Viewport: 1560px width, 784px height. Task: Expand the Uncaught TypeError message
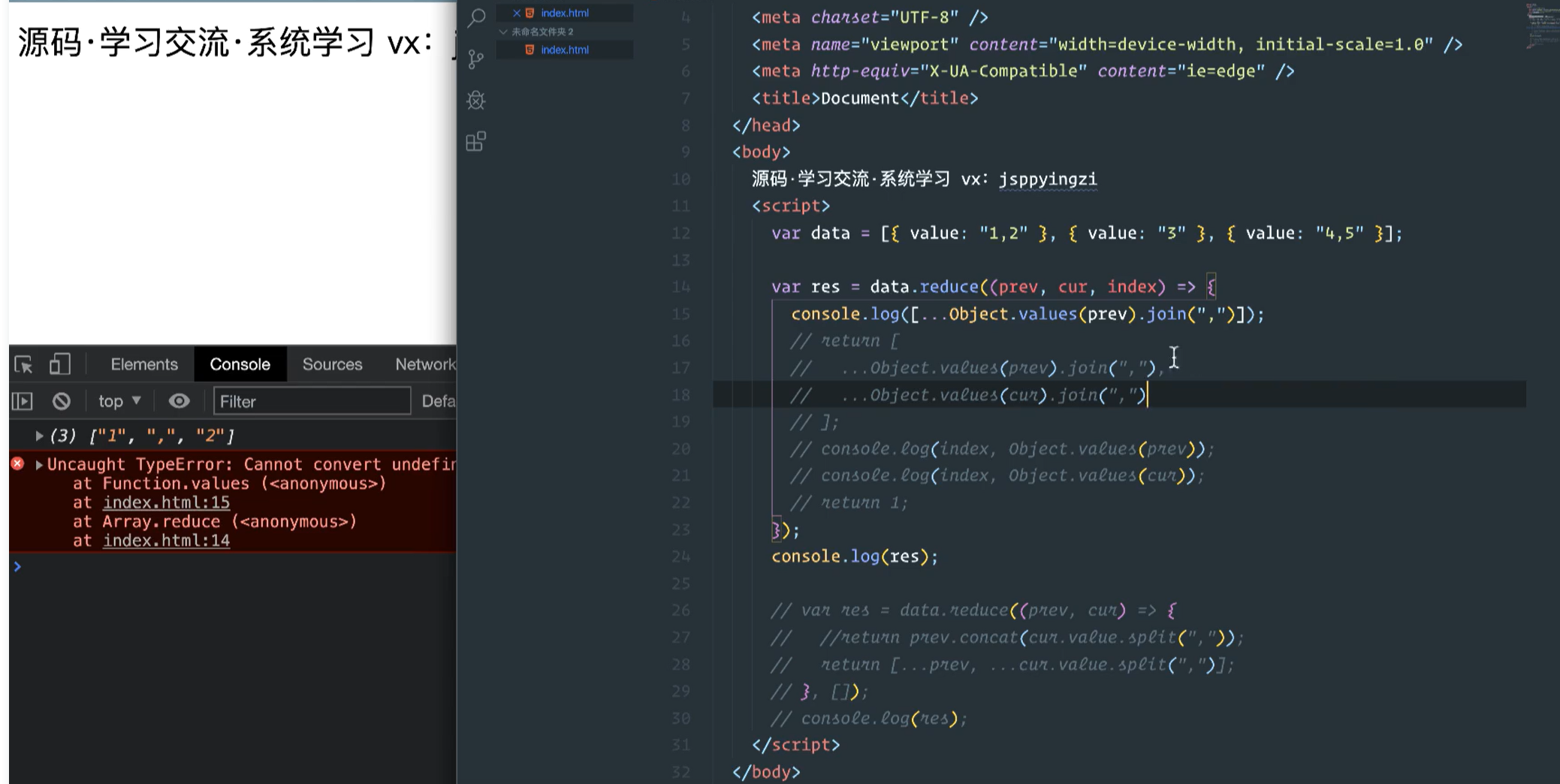pyautogui.click(x=39, y=465)
